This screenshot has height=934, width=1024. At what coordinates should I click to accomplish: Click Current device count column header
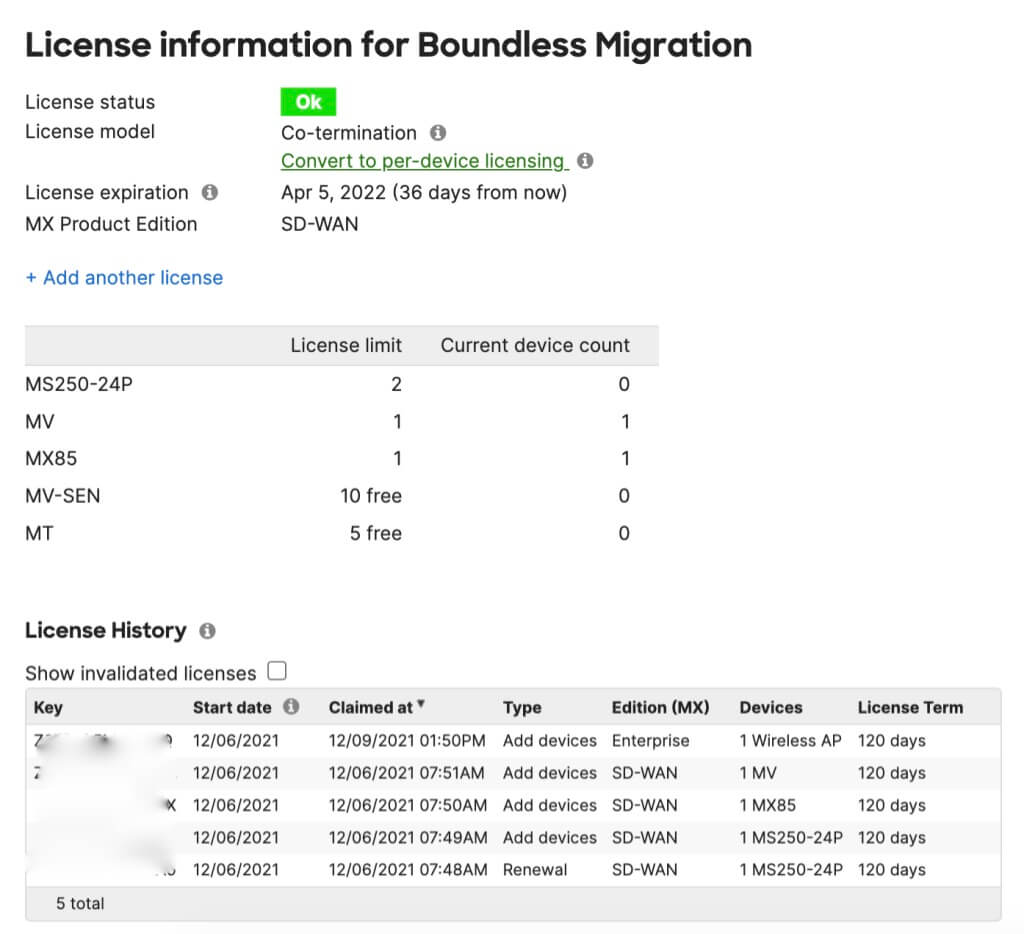click(x=535, y=345)
